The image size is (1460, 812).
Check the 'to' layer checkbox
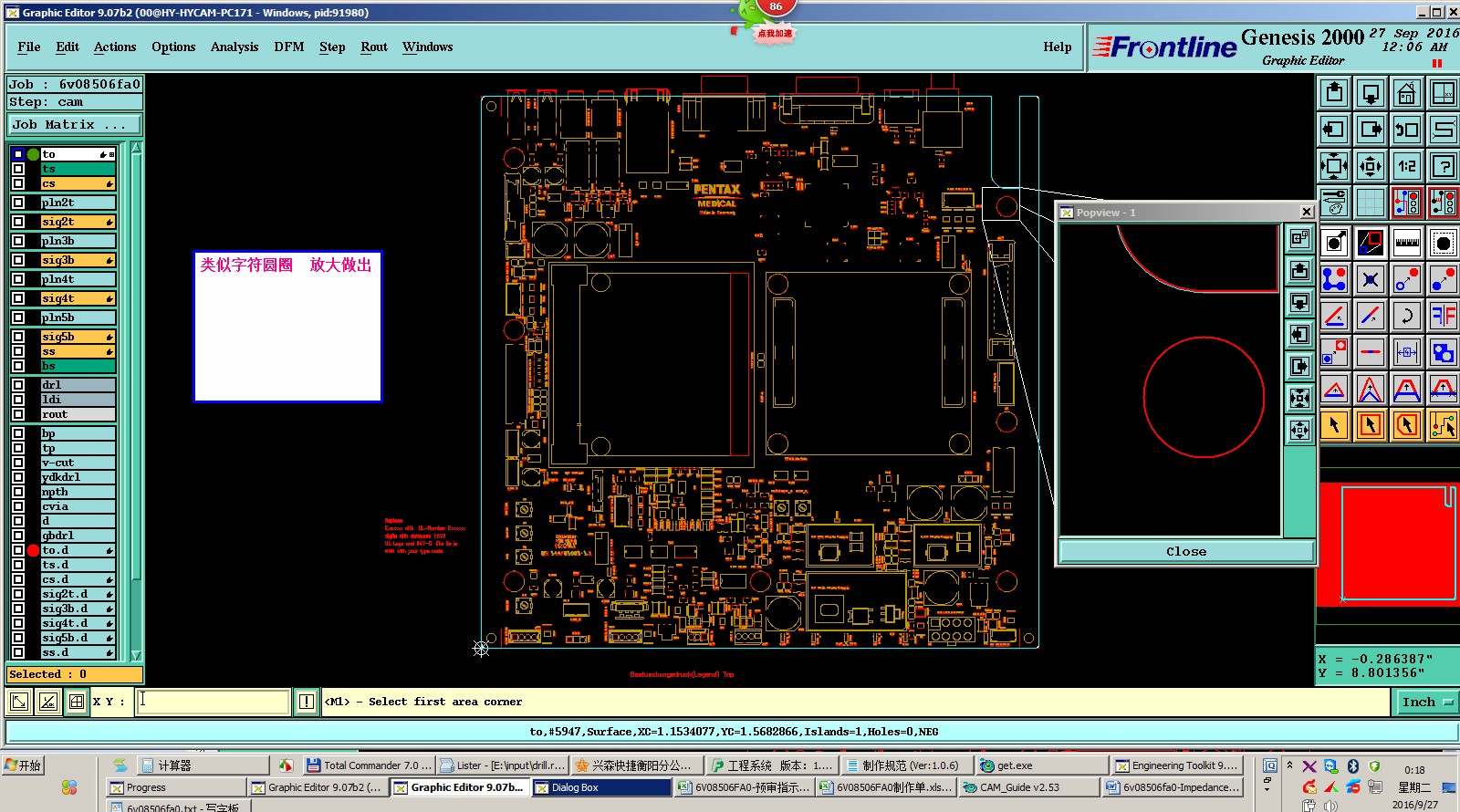18,154
